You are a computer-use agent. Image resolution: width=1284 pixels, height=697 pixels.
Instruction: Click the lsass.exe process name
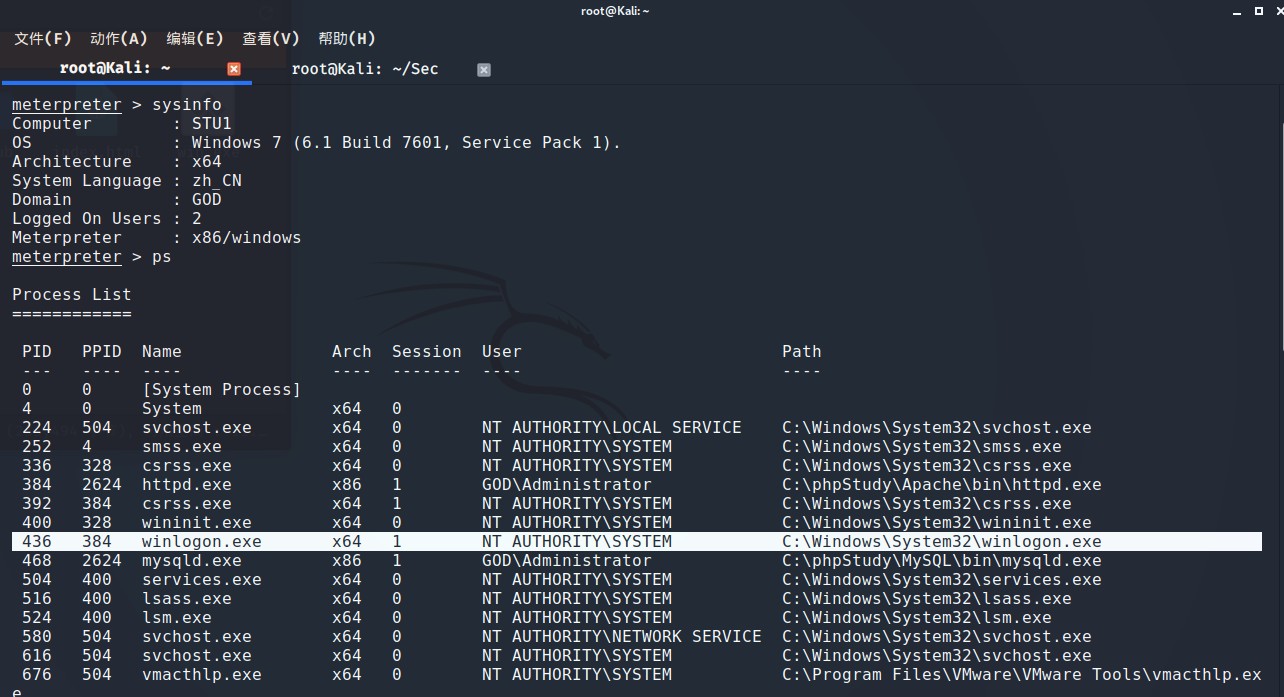point(187,599)
